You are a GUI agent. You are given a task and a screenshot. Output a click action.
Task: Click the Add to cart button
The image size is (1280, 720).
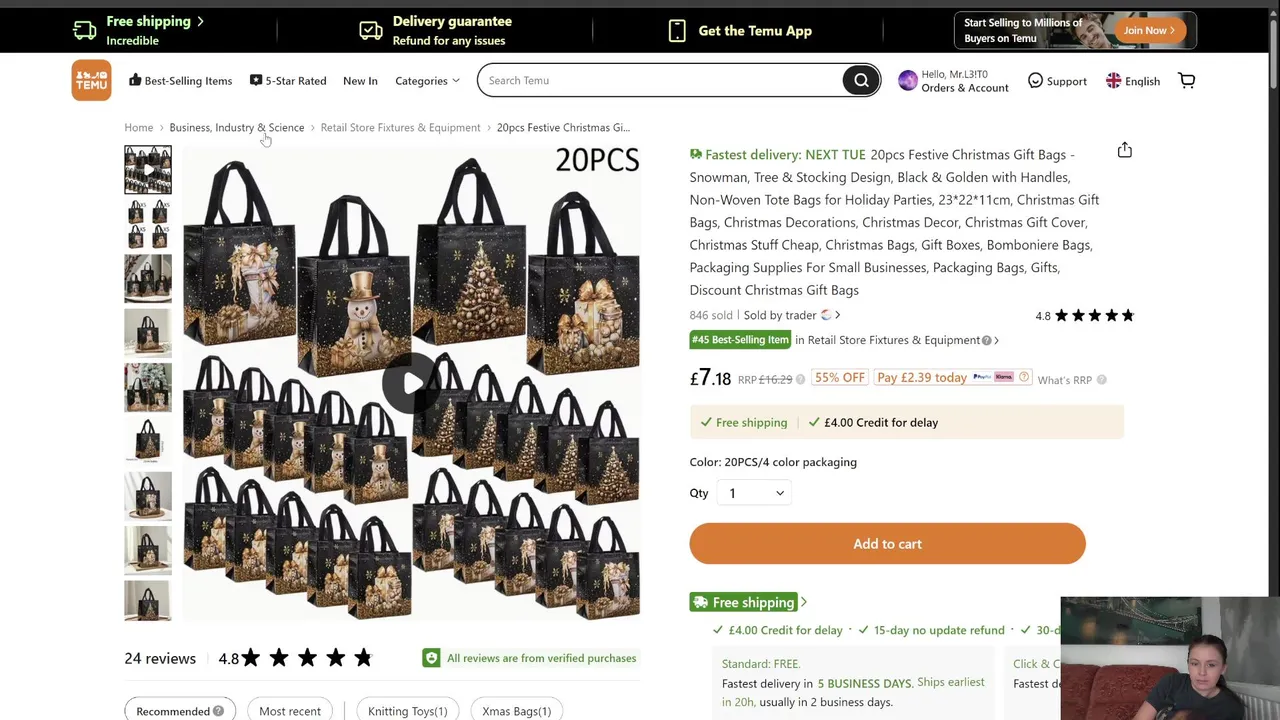pos(887,544)
